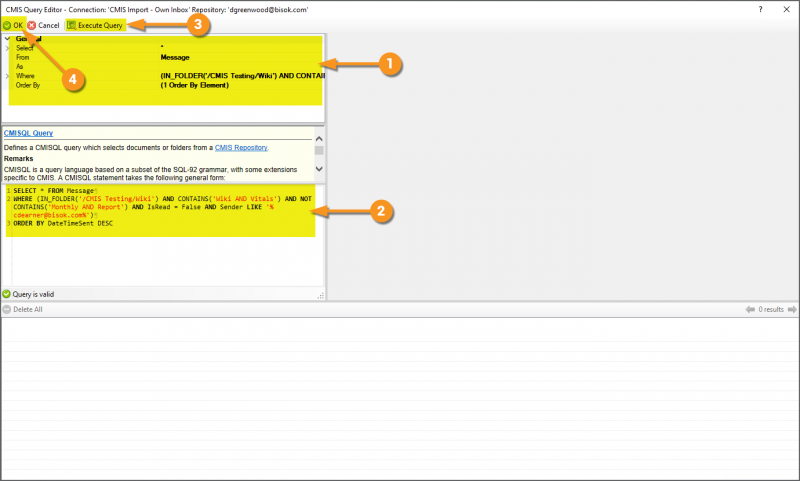
Task: Open the CMIS Repository help link
Action: point(241,147)
